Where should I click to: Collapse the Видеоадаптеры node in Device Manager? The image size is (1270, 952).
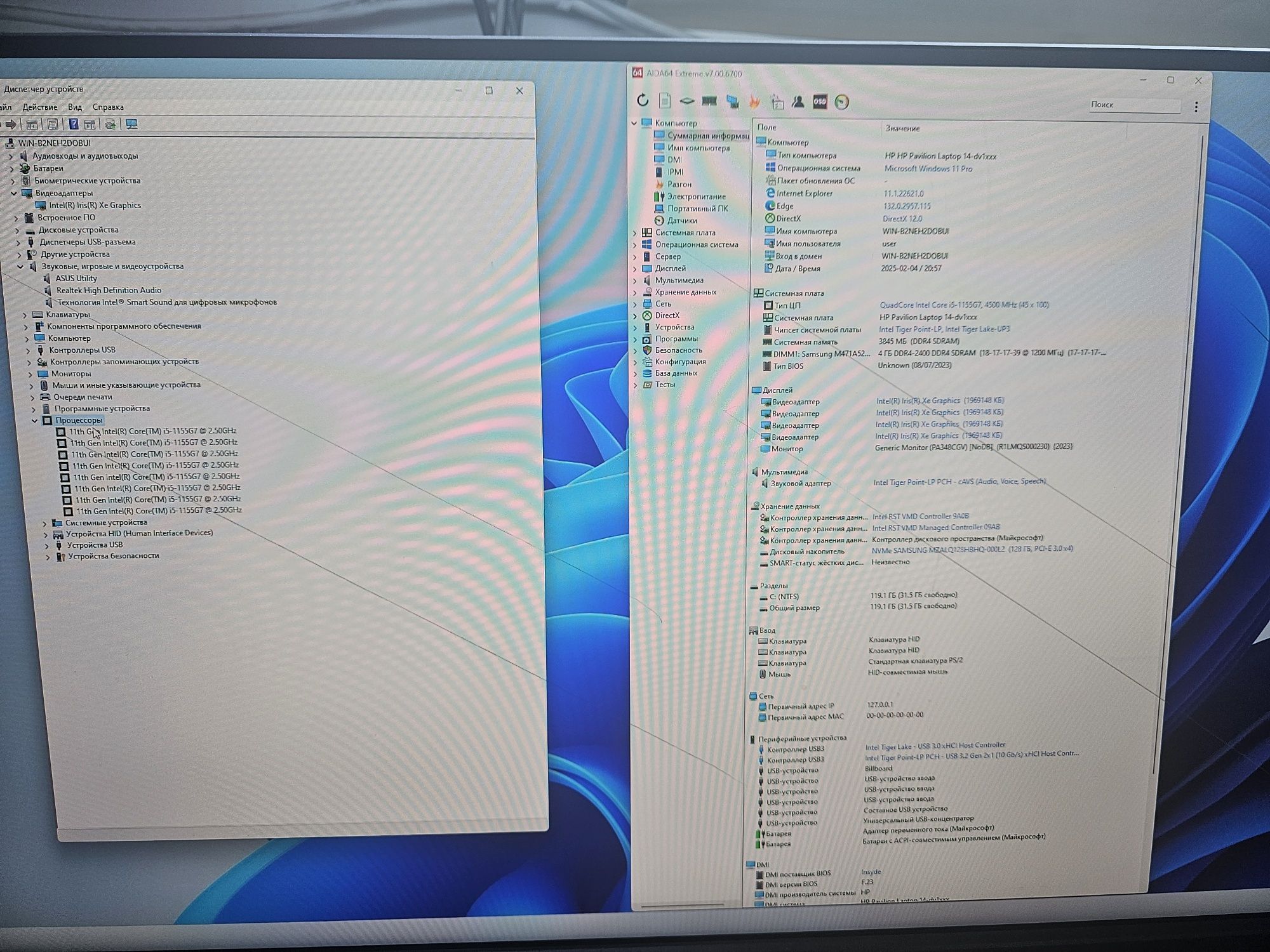tap(14, 193)
